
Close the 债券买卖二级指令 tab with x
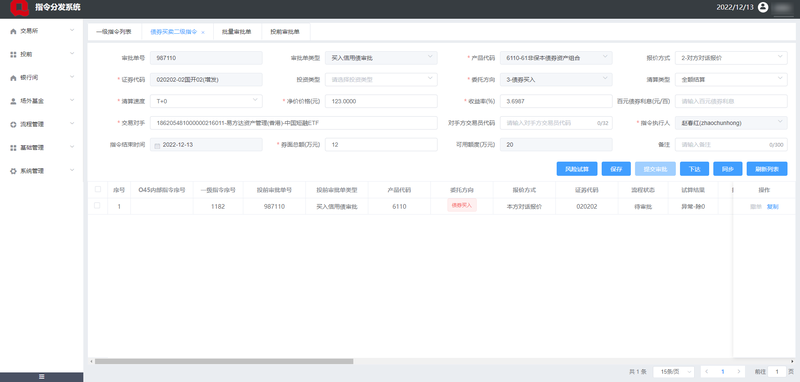(x=203, y=32)
